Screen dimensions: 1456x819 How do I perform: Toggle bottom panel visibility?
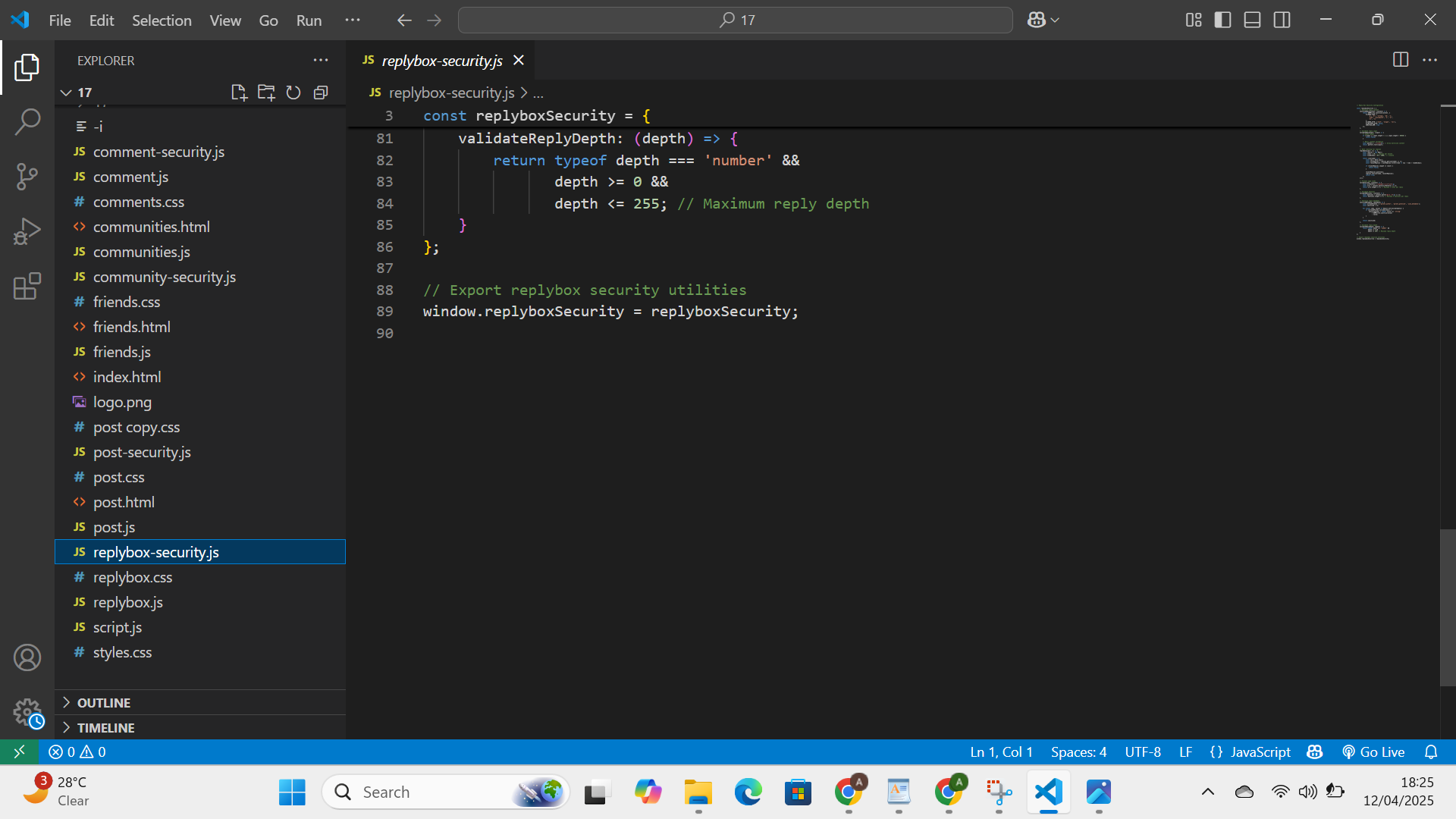[1253, 20]
